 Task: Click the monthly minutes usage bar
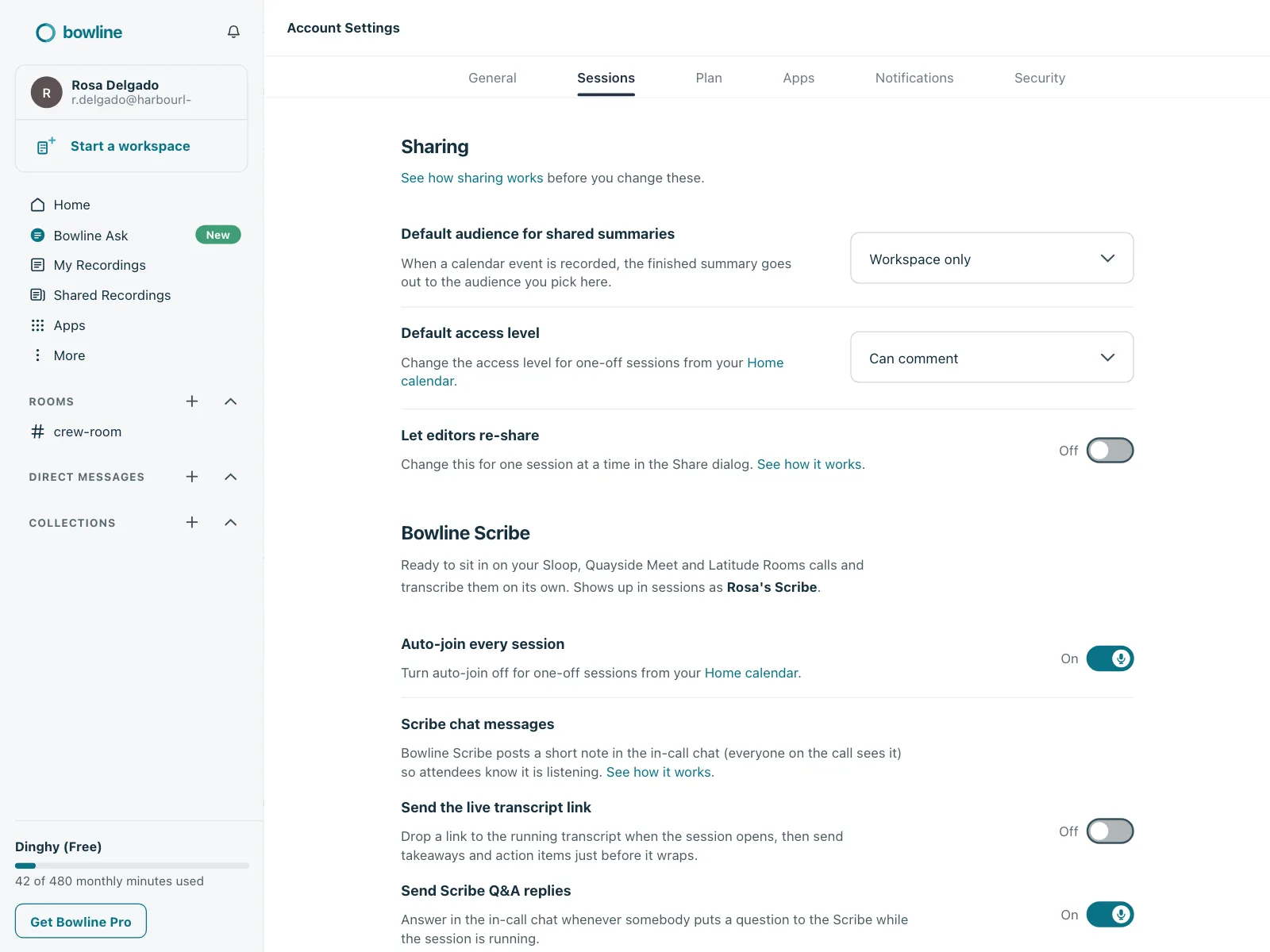click(132, 866)
